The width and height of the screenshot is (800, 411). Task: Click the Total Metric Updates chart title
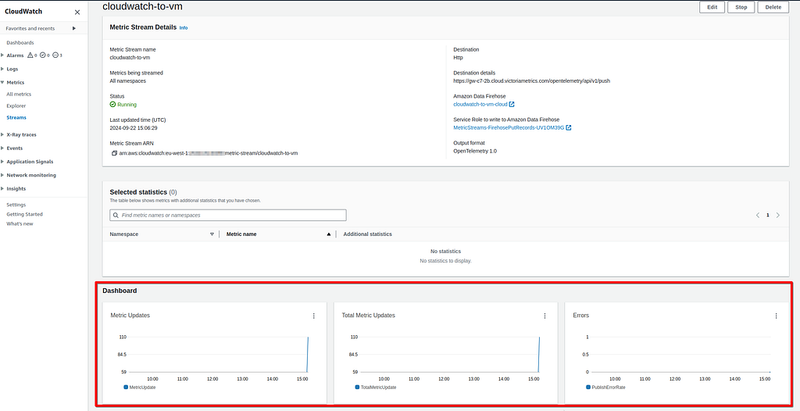(368, 316)
